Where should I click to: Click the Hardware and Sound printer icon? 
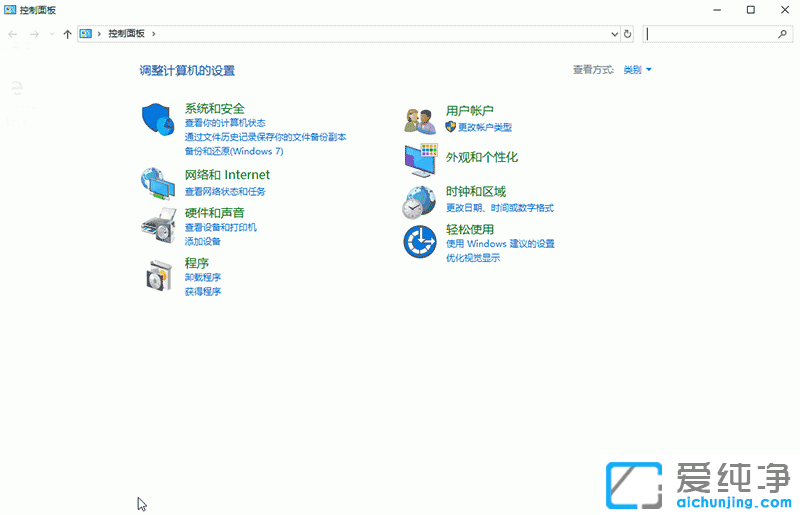(x=158, y=226)
